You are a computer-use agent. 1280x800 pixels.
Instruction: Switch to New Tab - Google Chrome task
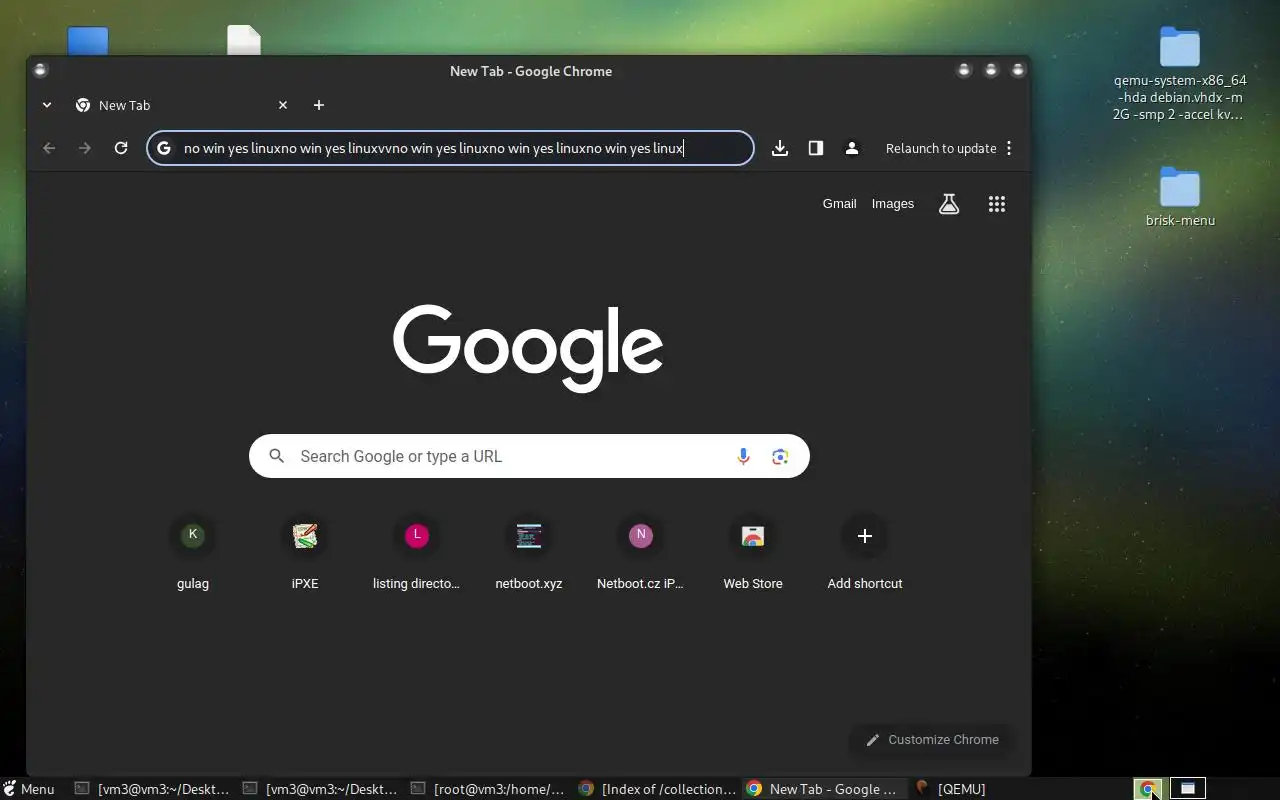[825, 789]
